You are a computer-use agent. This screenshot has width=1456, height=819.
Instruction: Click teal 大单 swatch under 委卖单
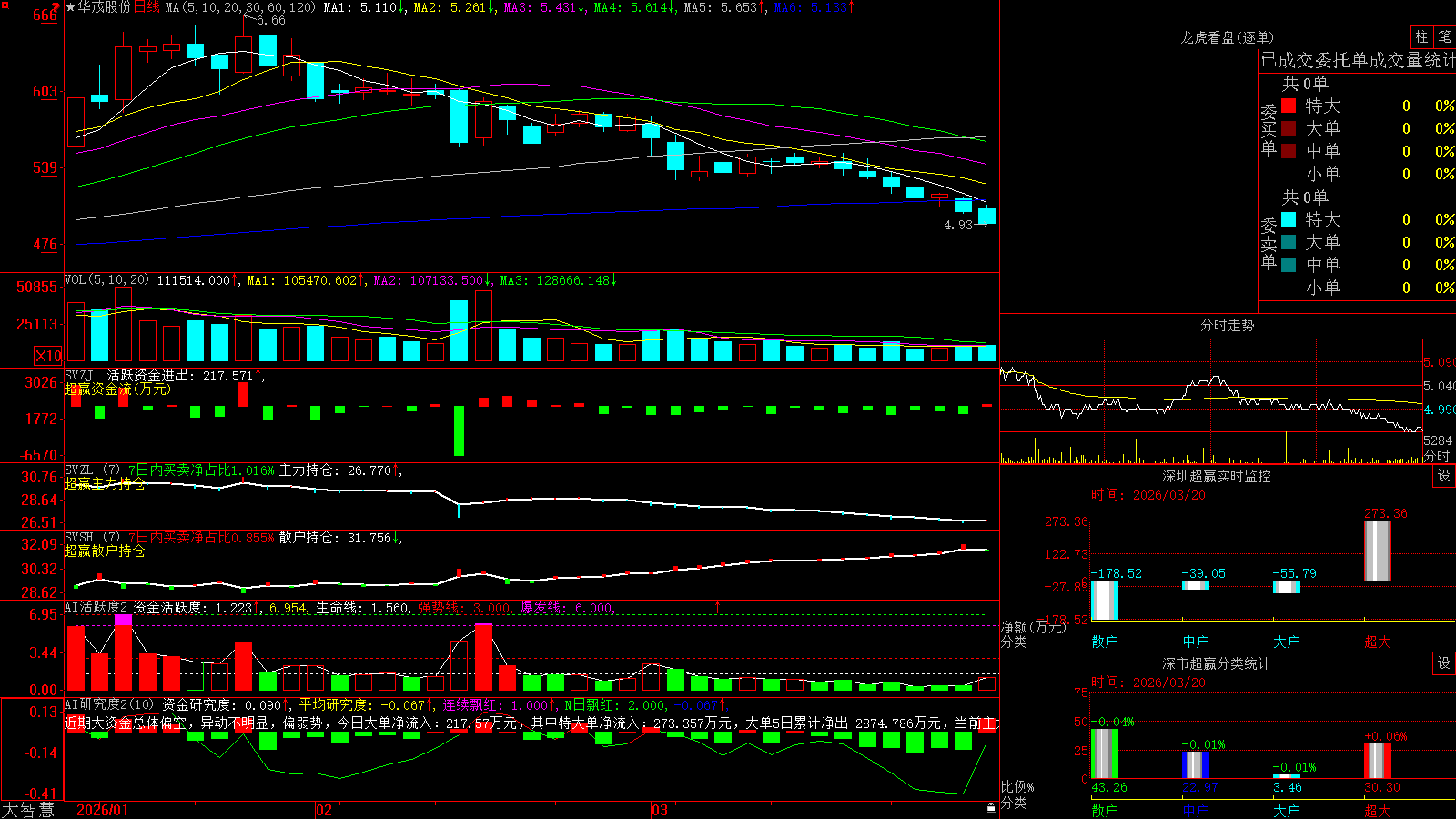1289,242
